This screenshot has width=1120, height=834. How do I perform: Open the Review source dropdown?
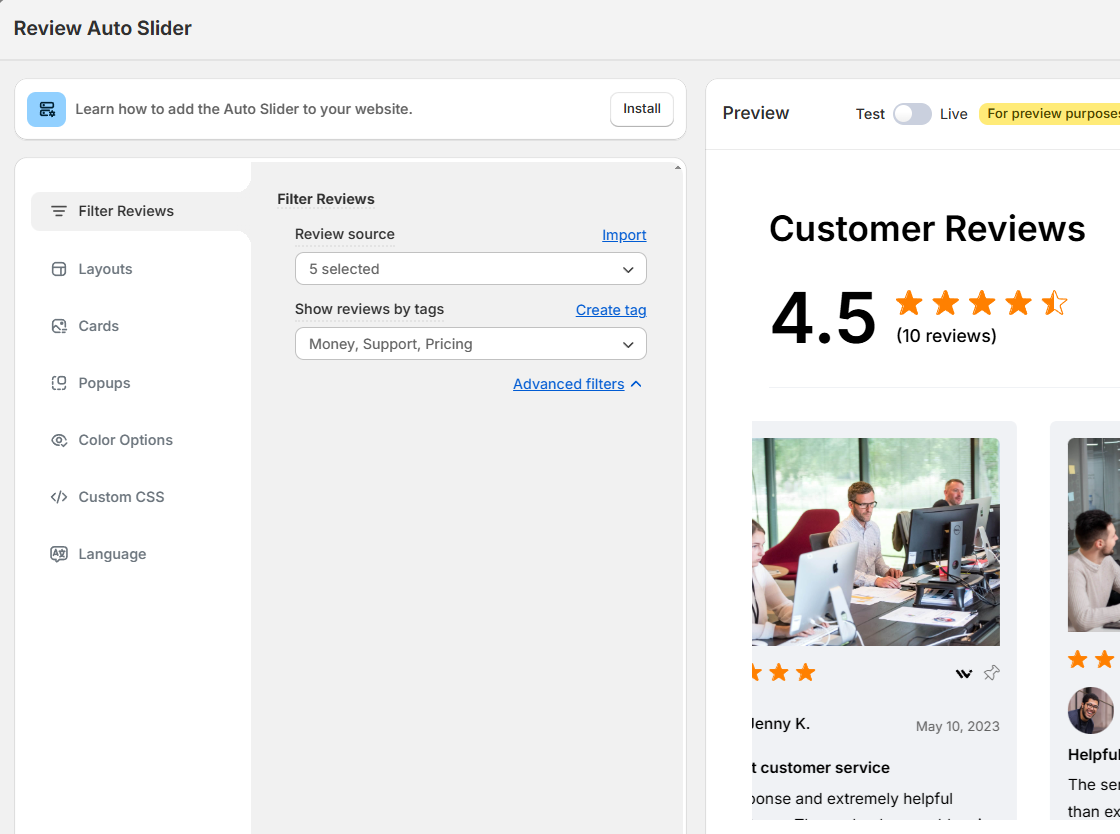(470, 269)
